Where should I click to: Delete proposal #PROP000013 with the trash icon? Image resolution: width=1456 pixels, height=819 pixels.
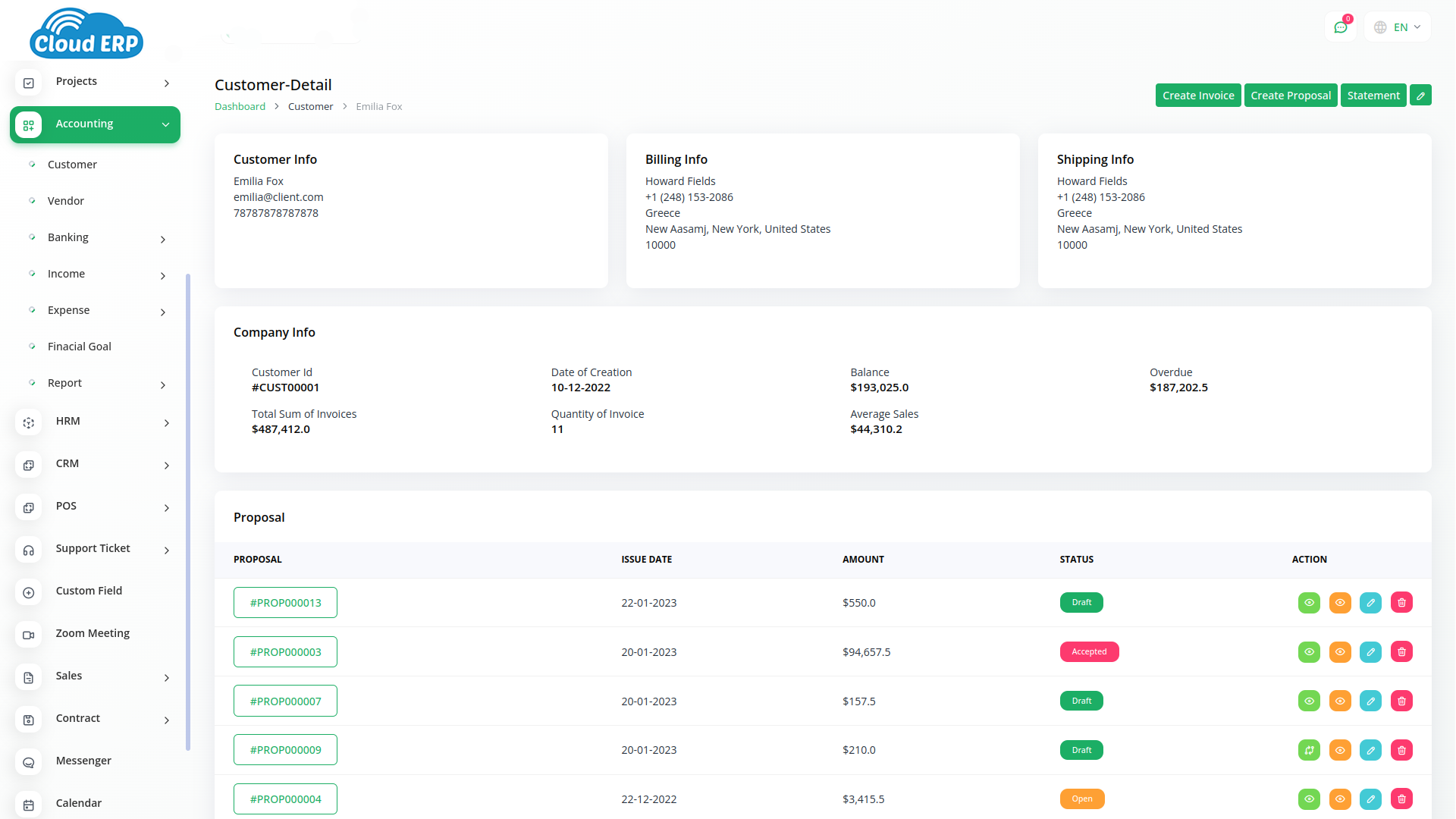[x=1401, y=603]
